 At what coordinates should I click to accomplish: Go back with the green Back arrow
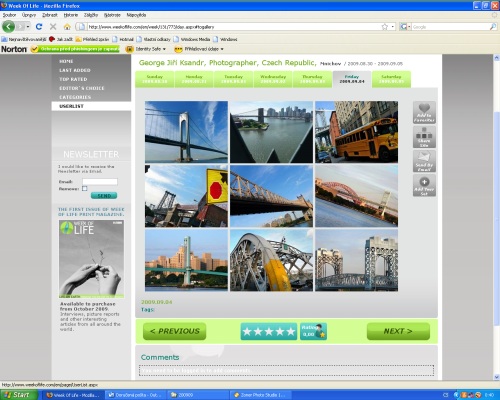[8, 26]
